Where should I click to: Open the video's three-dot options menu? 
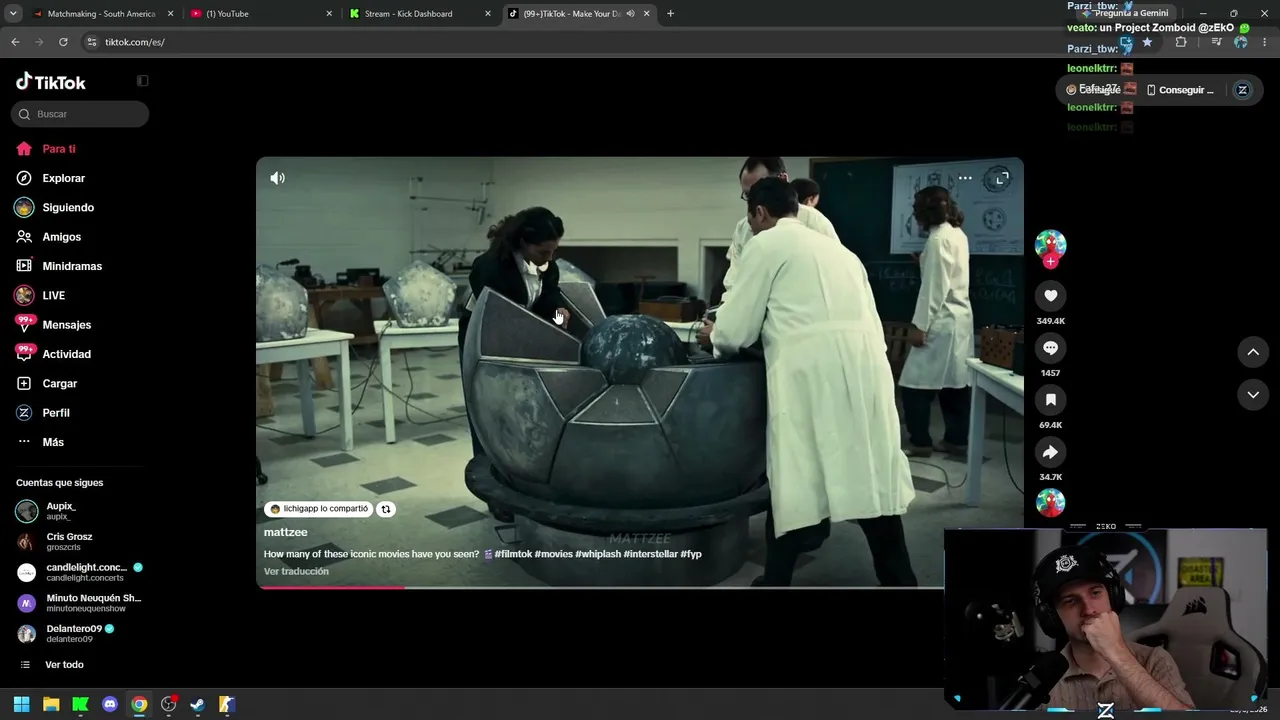click(965, 178)
